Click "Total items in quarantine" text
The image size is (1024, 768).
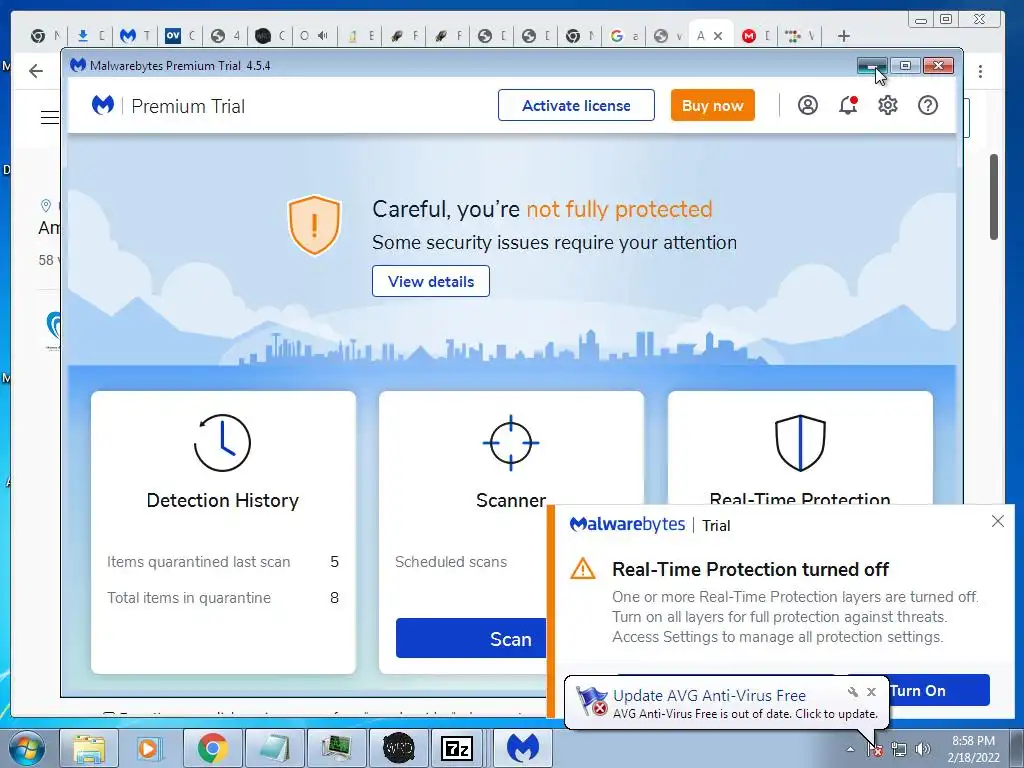coord(189,598)
